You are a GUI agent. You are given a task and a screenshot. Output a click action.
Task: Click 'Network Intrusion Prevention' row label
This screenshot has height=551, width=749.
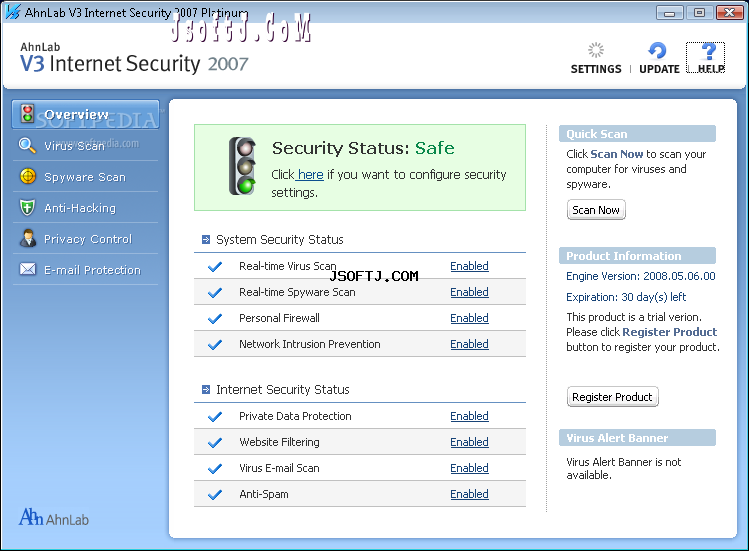point(310,344)
